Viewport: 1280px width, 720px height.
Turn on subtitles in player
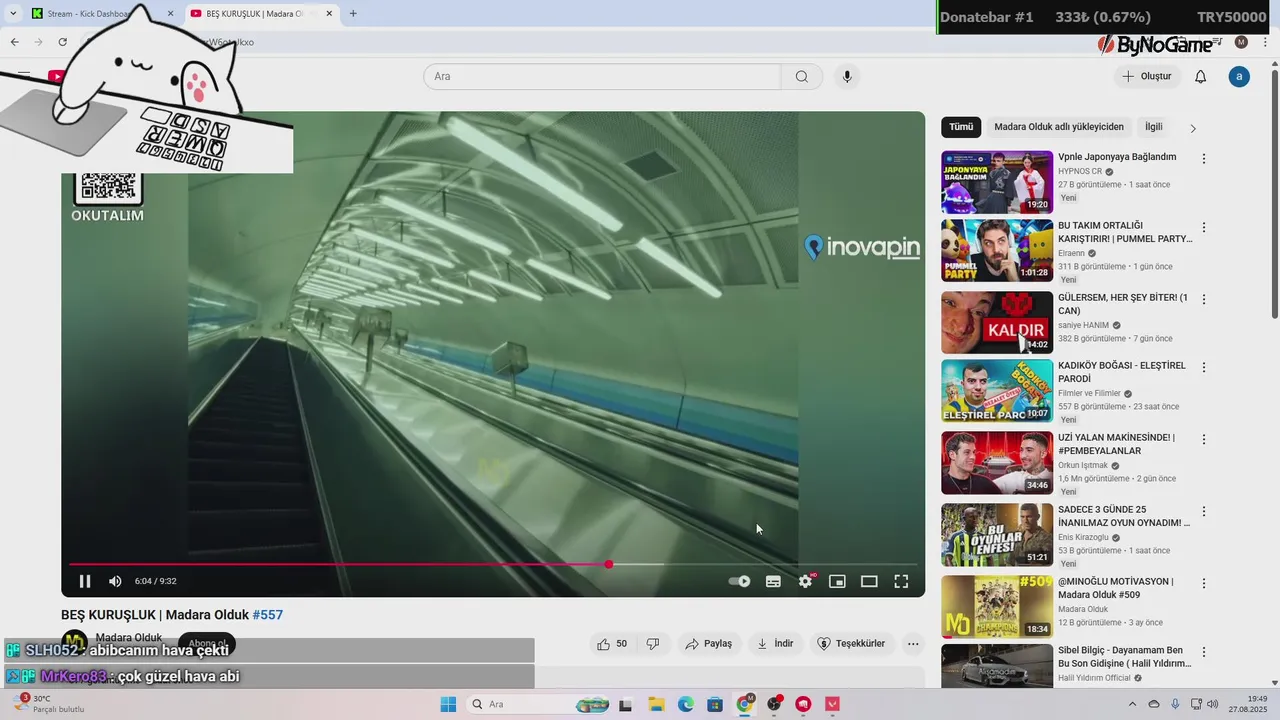[773, 581]
